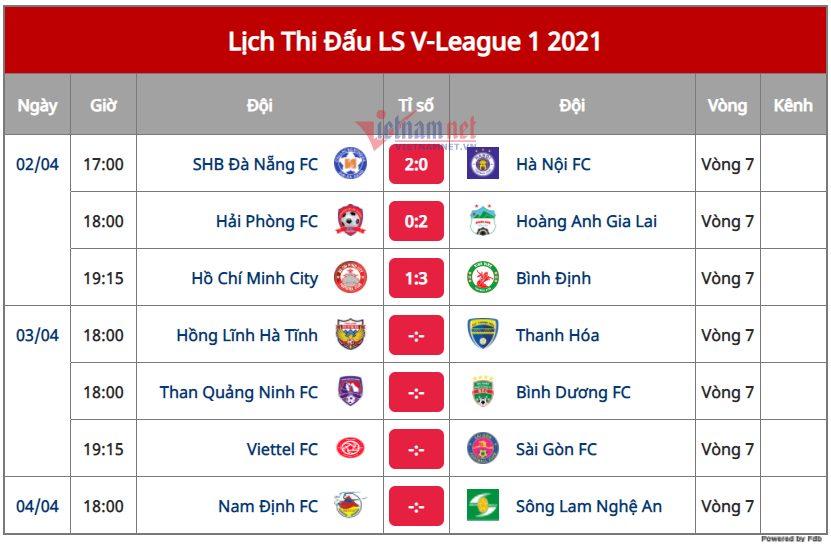Open the 2:0 score match details
Viewport: 831px width, 544px height.
tap(416, 164)
